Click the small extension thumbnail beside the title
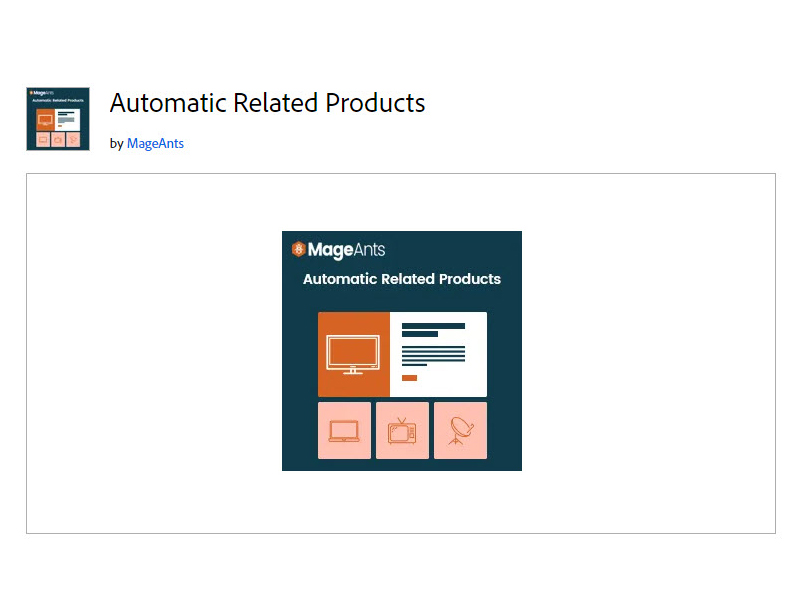Viewport: 800px width, 600px height. point(58,119)
